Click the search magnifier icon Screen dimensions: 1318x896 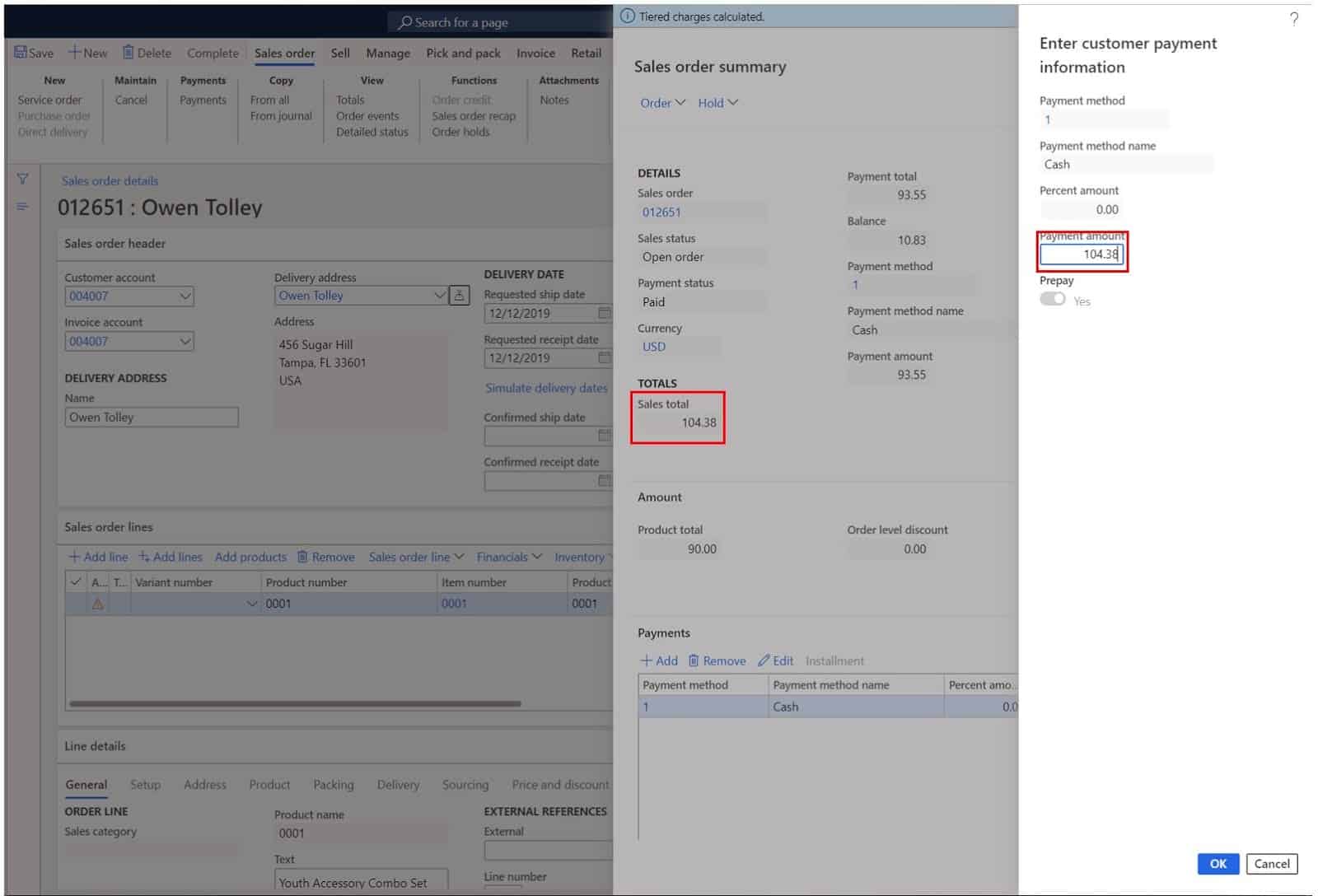pyautogui.click(x=404, y=22)
